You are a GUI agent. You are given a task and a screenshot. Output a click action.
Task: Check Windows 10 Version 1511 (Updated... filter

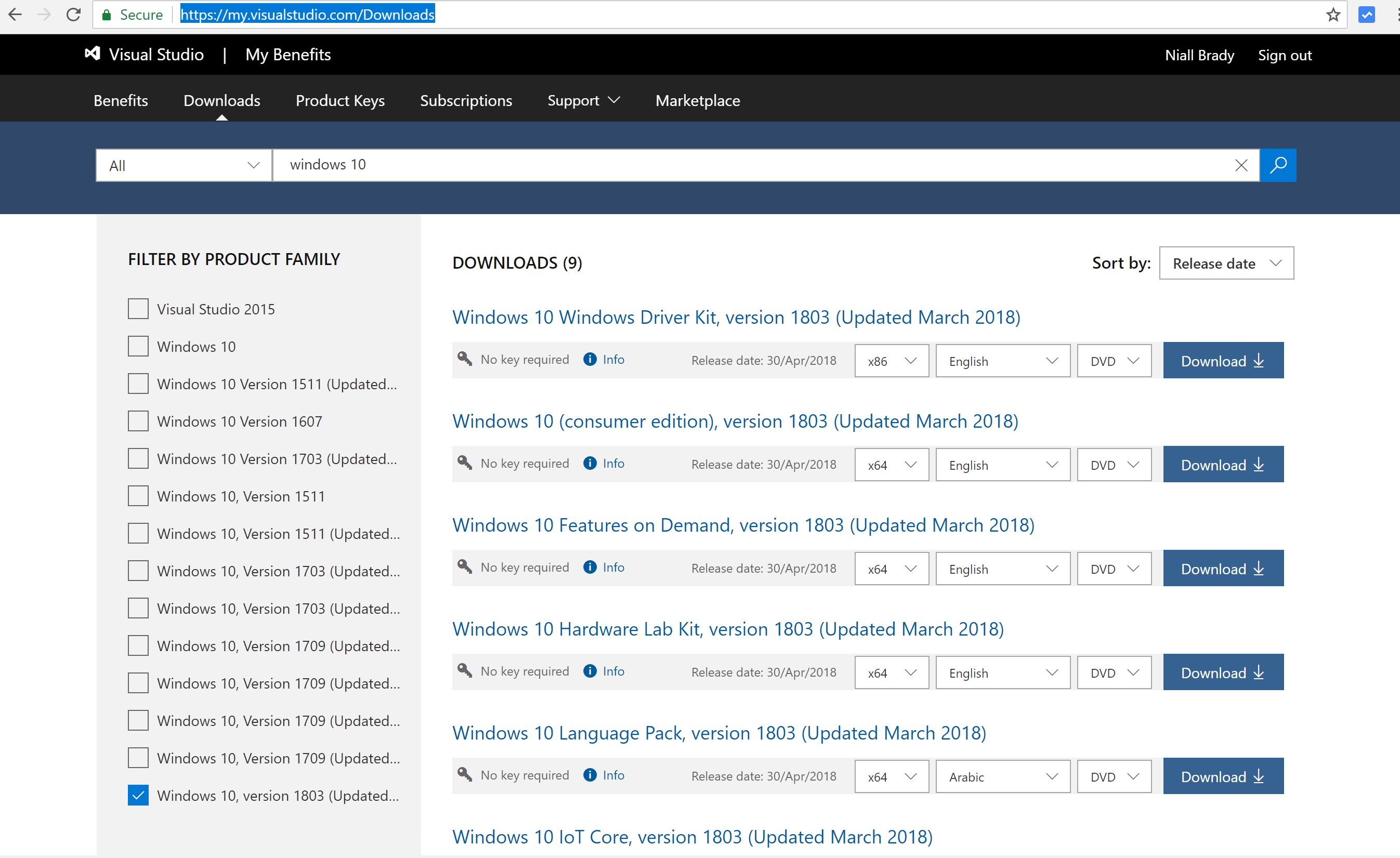(x=138, y=384)
